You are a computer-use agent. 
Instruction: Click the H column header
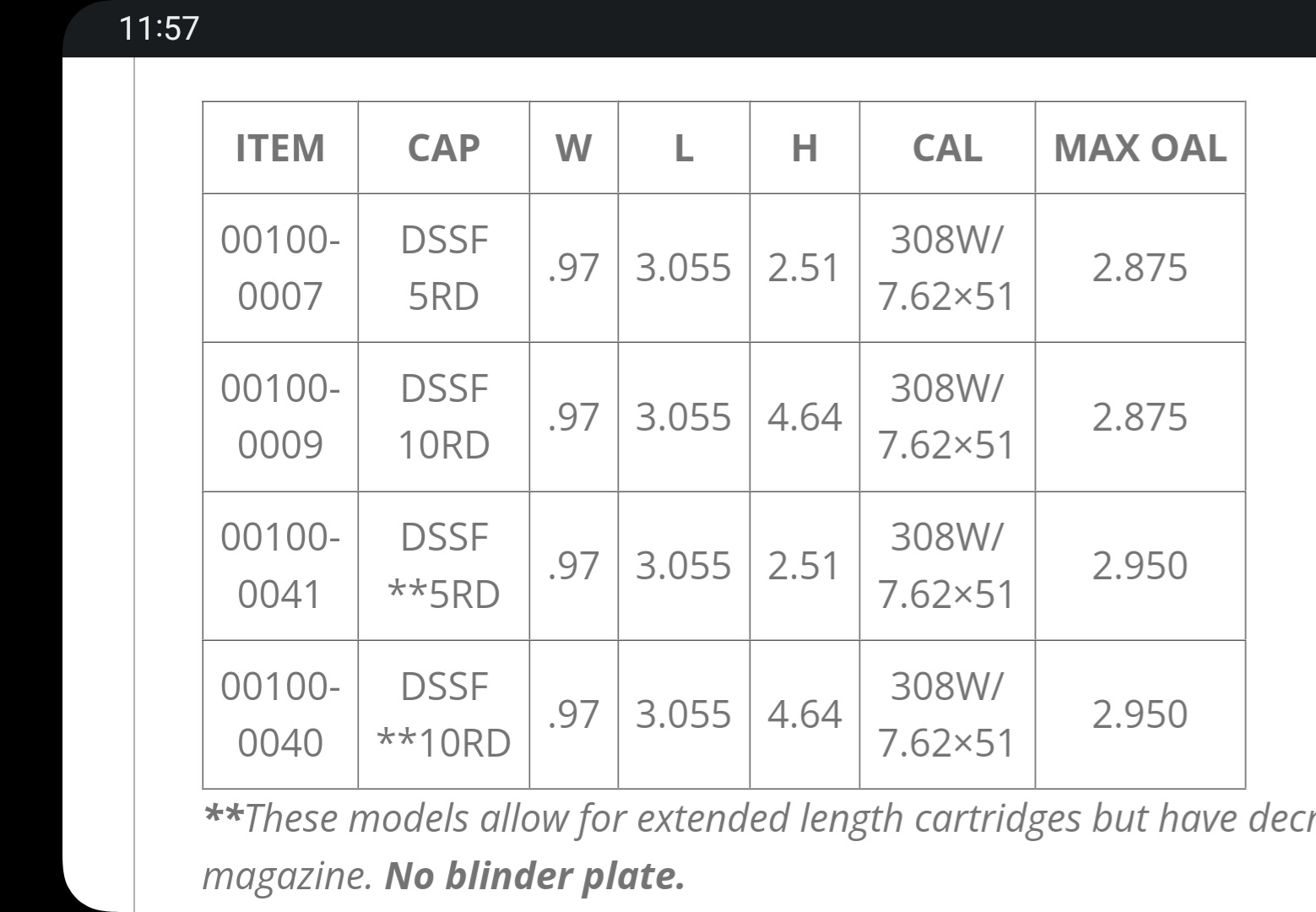(x=804, y=148)
